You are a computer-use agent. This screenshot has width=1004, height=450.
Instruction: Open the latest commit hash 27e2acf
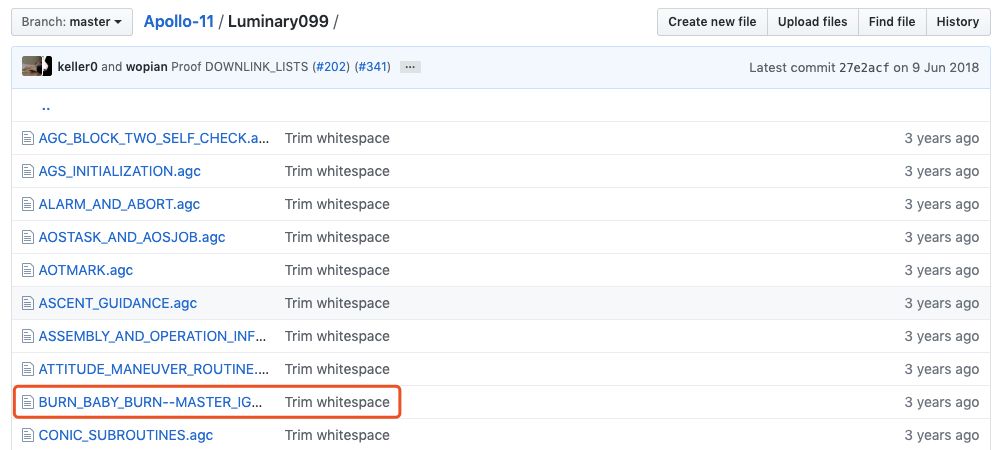(864, 67)
